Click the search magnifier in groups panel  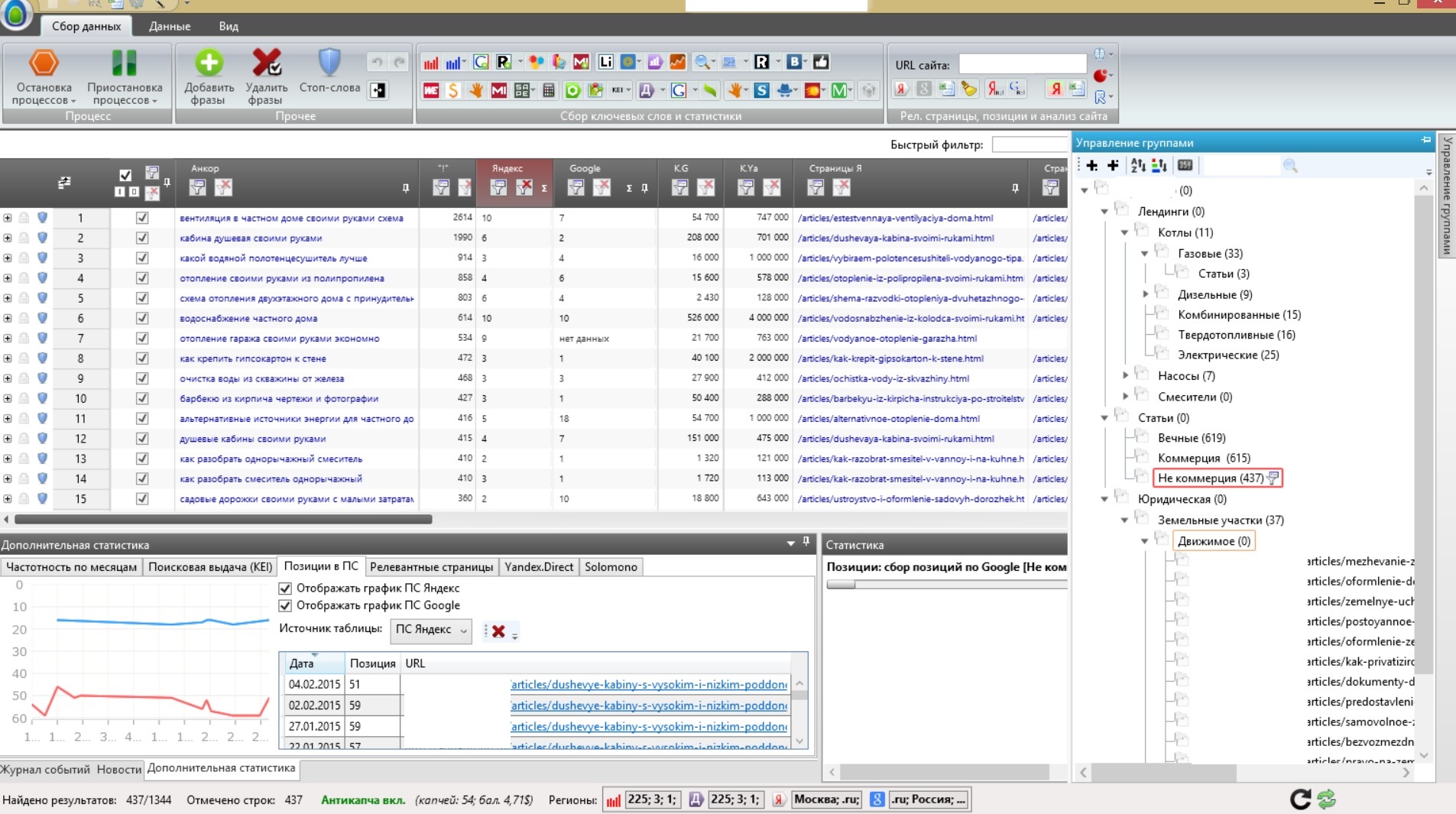pos(1290,165)
